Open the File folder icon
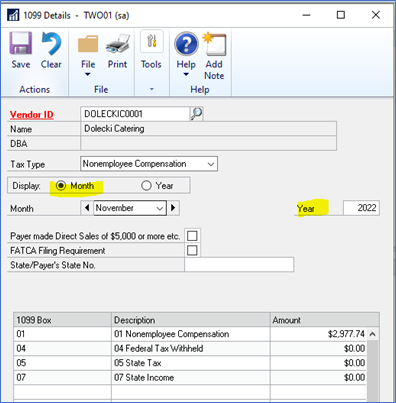 (x=88, y=44)
